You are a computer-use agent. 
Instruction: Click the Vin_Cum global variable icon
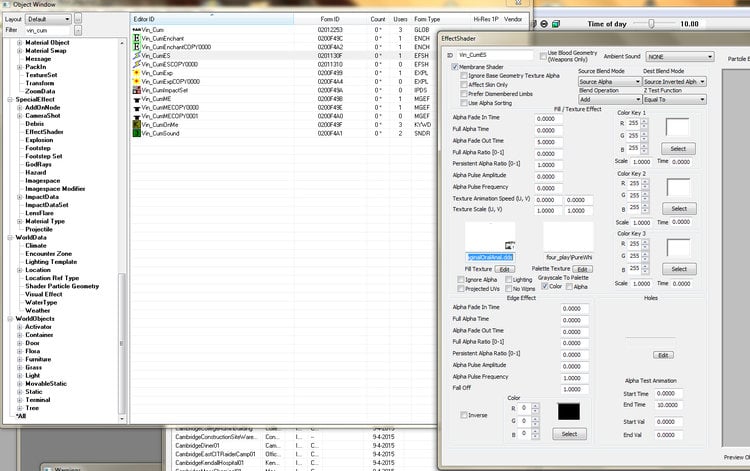(136, 30)
